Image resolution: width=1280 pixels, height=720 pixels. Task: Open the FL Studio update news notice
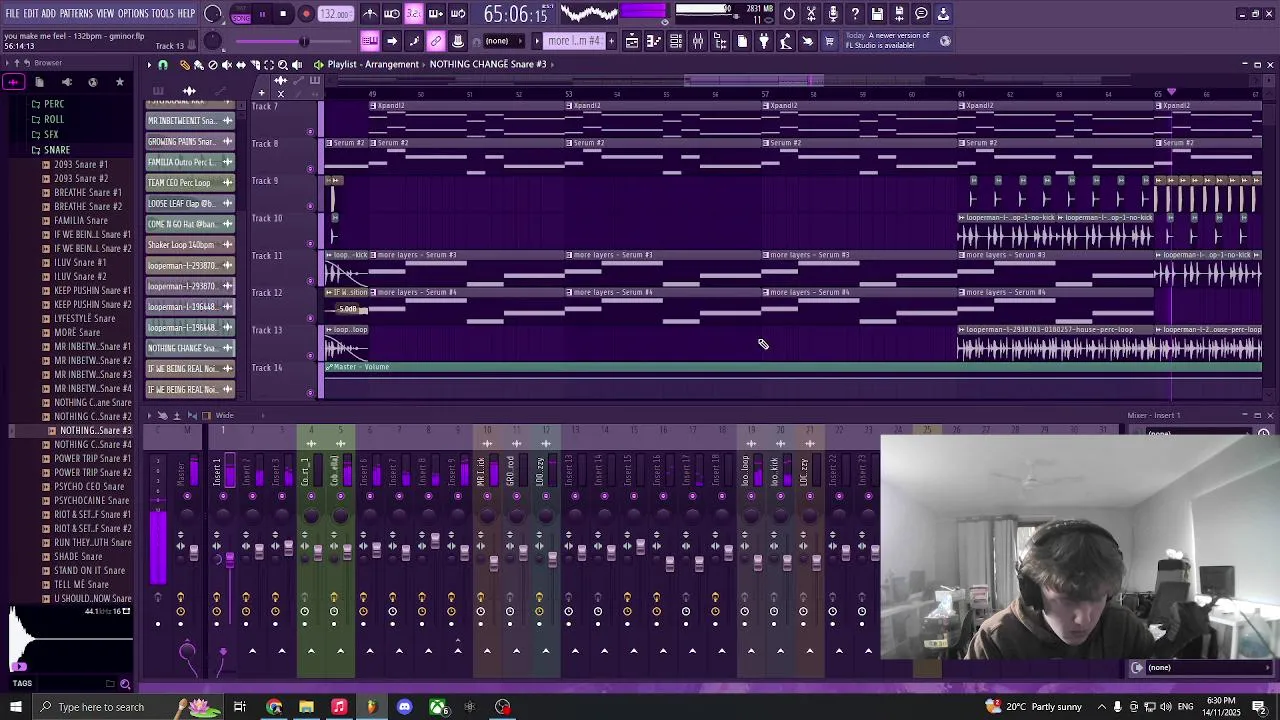[897, 40]
